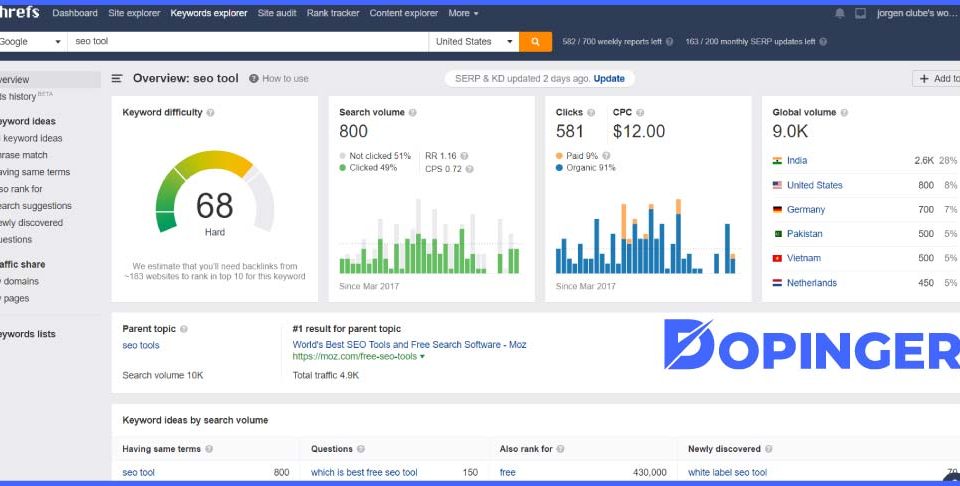Select Newly discovered in sidebar
Viewport: 960px width, 486px height.
click(31, 223)
